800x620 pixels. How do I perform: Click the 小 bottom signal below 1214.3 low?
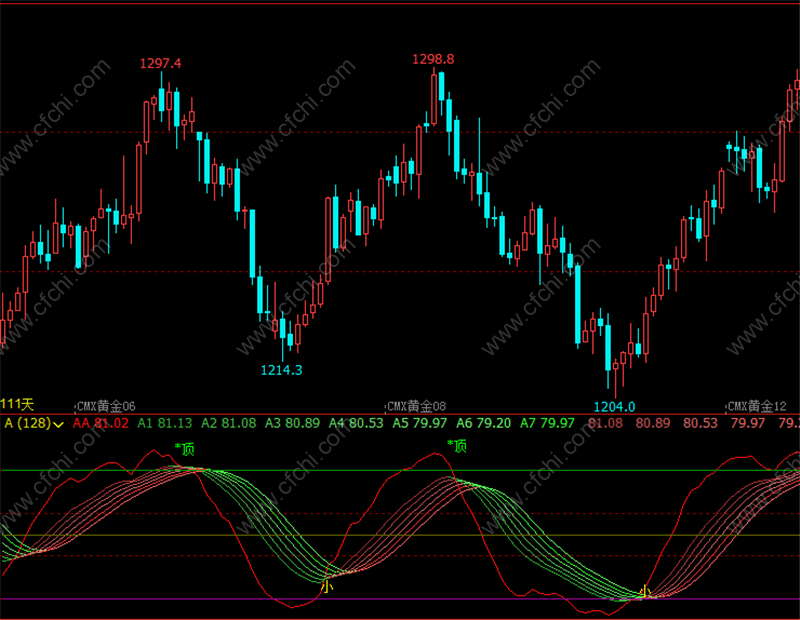327,587
